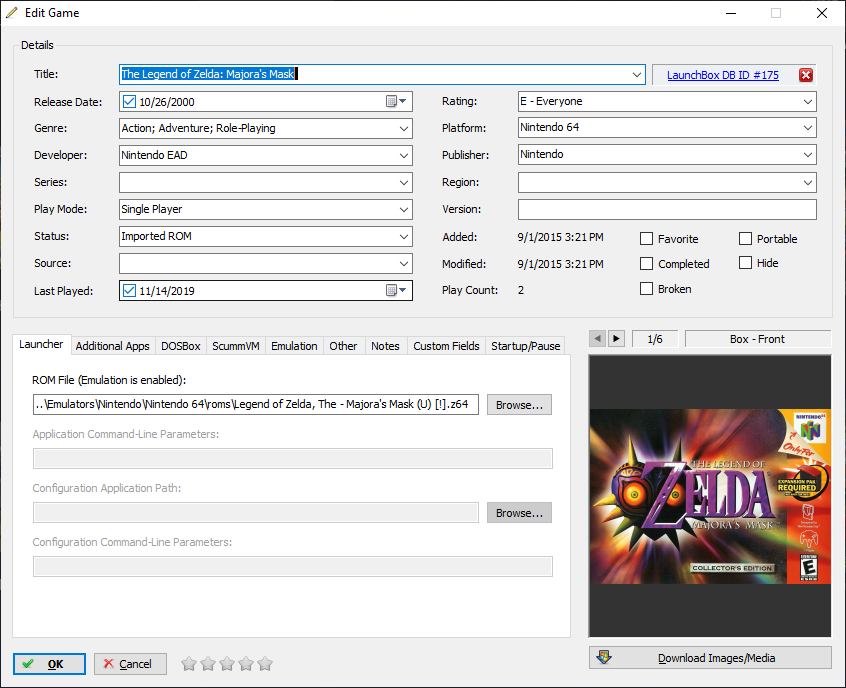This screenshot has height=688, width=846.
Task: Switch to the Additional Apps tab
Action: pos(112,346)
